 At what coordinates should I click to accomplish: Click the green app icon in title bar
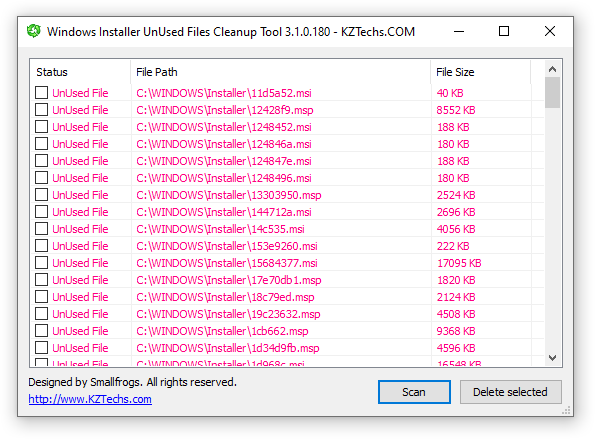click(34, 31)
